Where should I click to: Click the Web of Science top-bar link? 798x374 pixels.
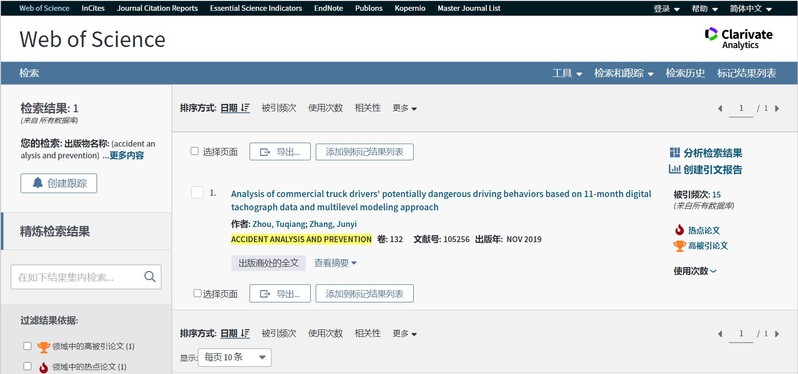click(x=44, y=8)
